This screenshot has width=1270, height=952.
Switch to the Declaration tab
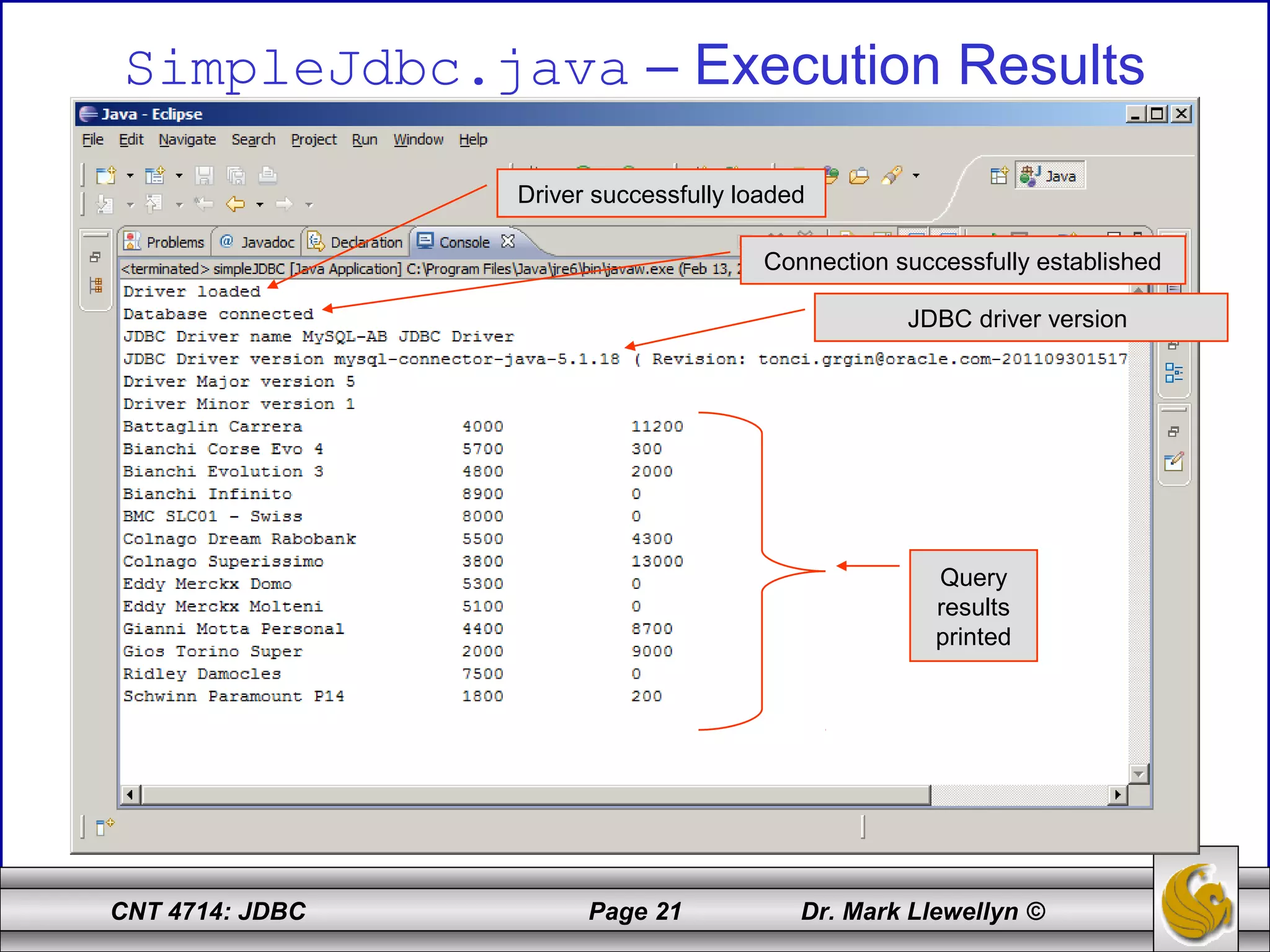click(x=355, y=242)
